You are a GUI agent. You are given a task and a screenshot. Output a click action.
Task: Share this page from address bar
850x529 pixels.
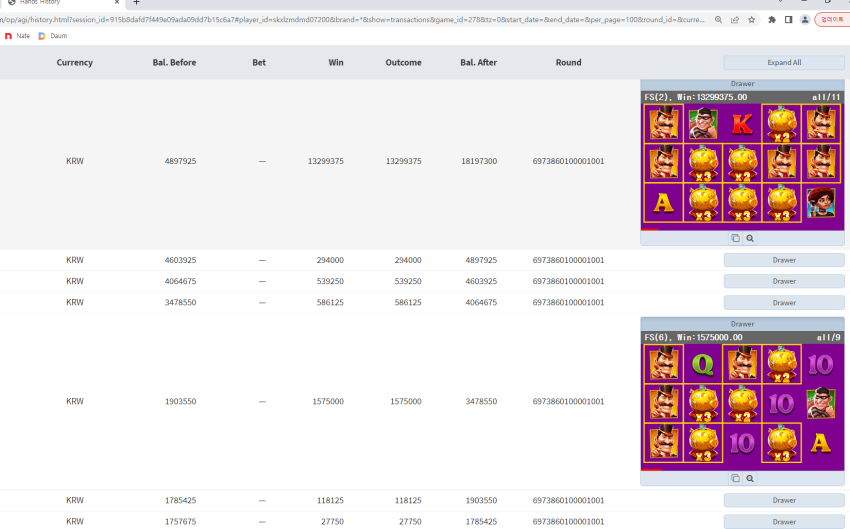tap(735, 20)
